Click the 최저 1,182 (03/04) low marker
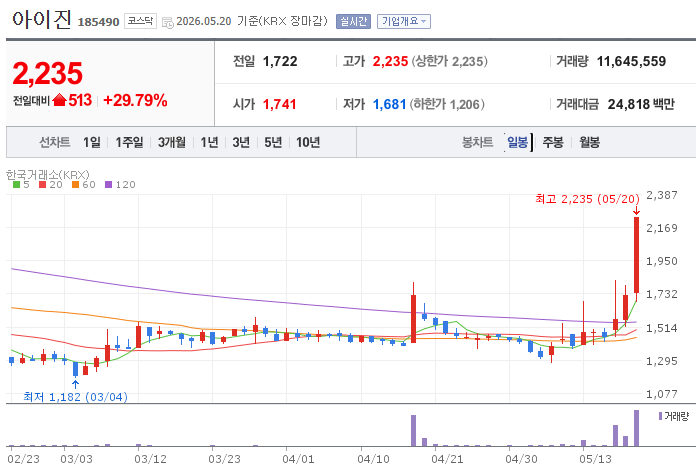The image size is (696, 470). tap(75, 397)
